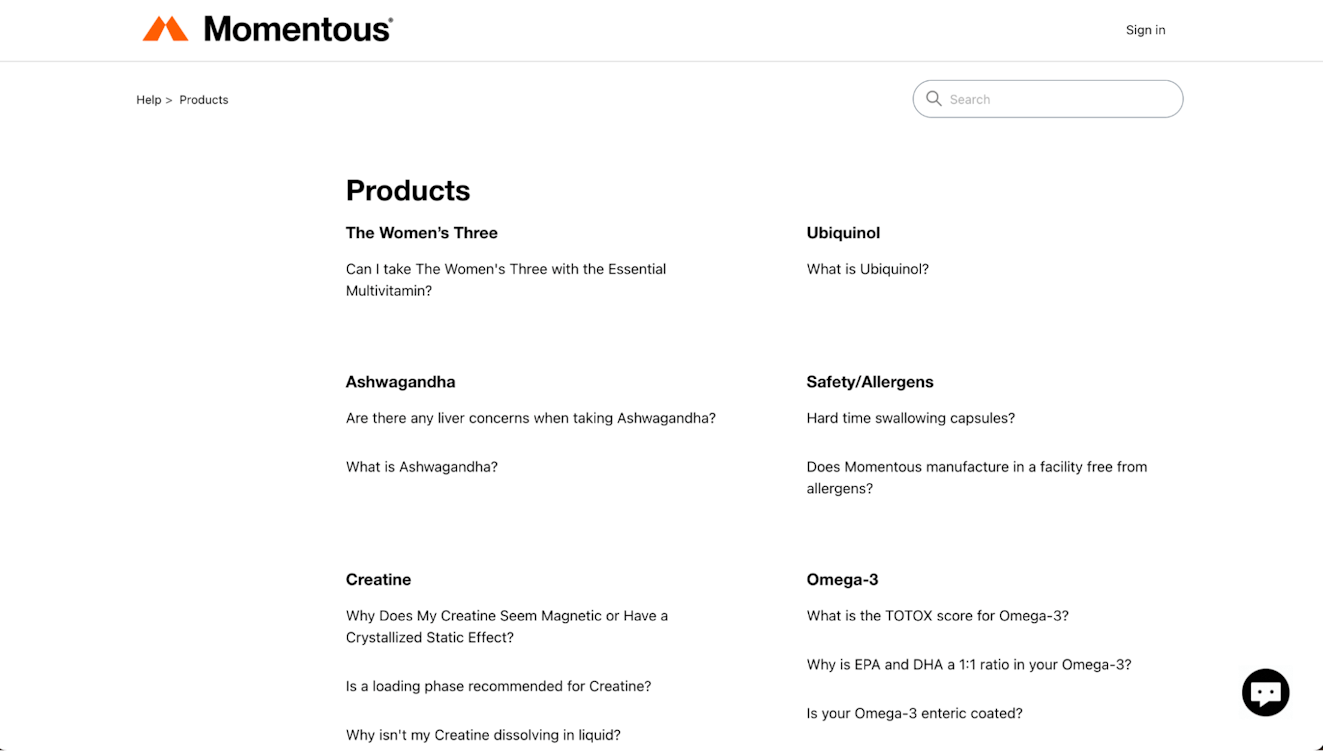Viewport: 1323px width, 751px height.
Task: Type in the Search field
Action: (1060, 99)
